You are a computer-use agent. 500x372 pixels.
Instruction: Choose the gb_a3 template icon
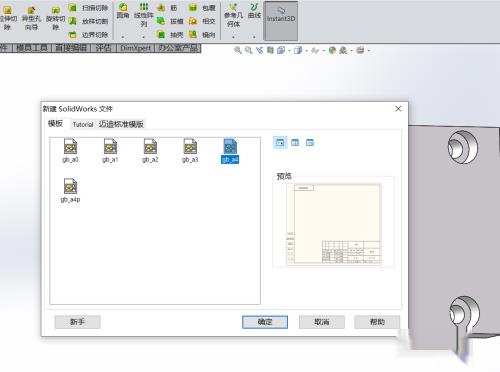(x=190, y=150)
